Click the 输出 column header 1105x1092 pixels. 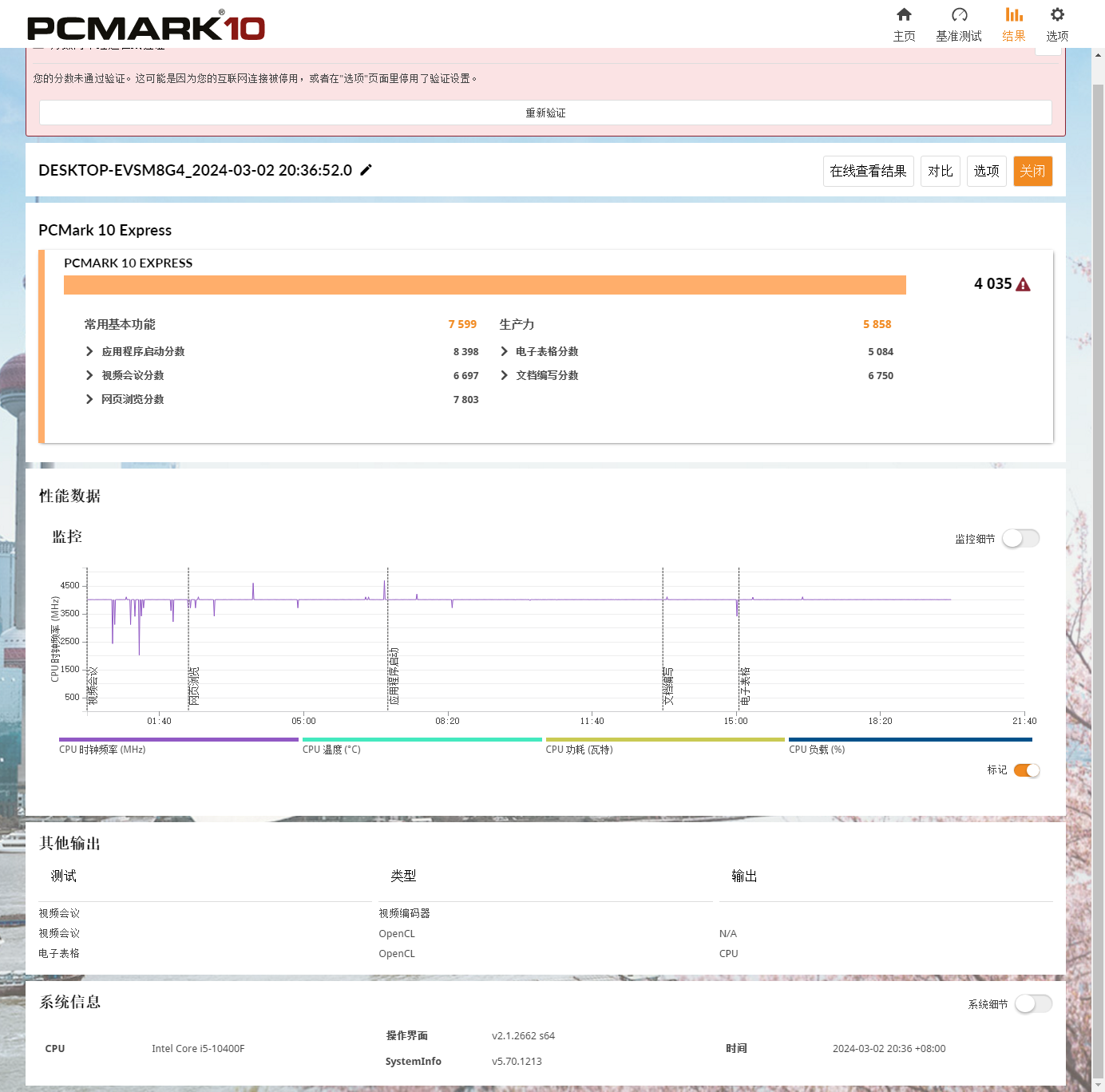(744, 876)
